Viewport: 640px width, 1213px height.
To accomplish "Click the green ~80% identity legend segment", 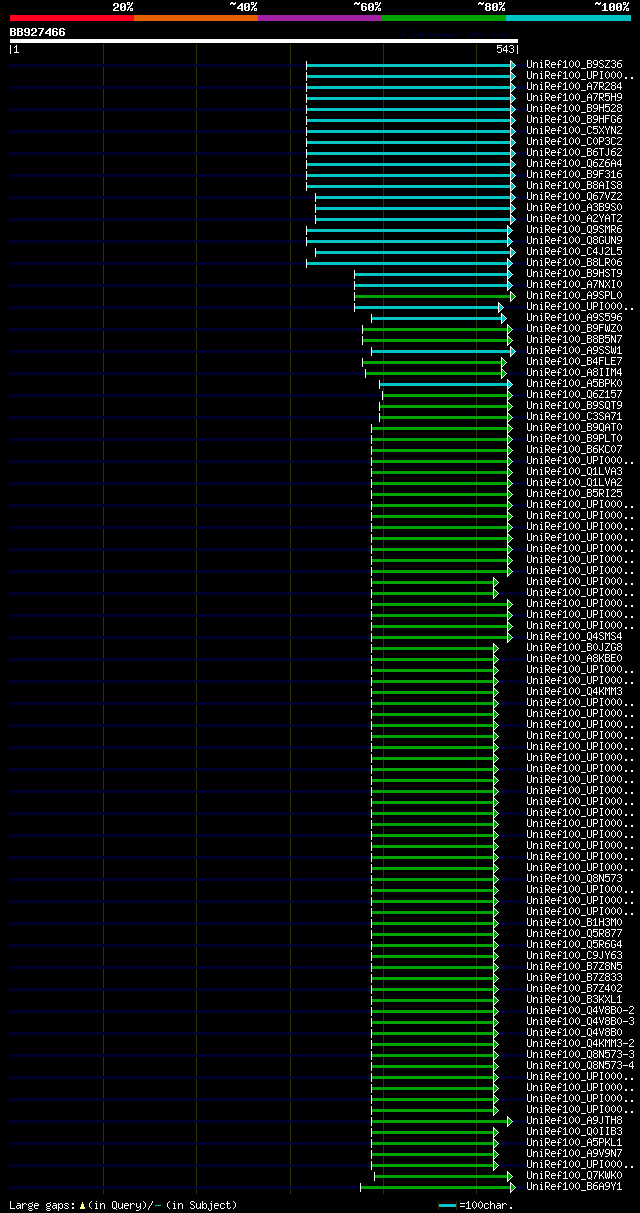I will pos(444,18).
